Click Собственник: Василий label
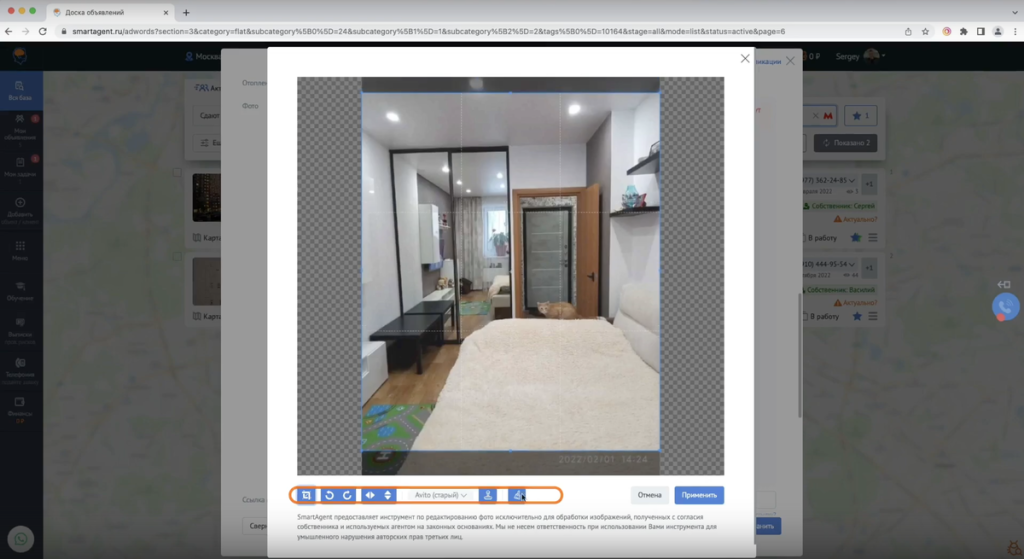Image resolution: width=1024 pixels, height=559 pixels. point(839,289)
